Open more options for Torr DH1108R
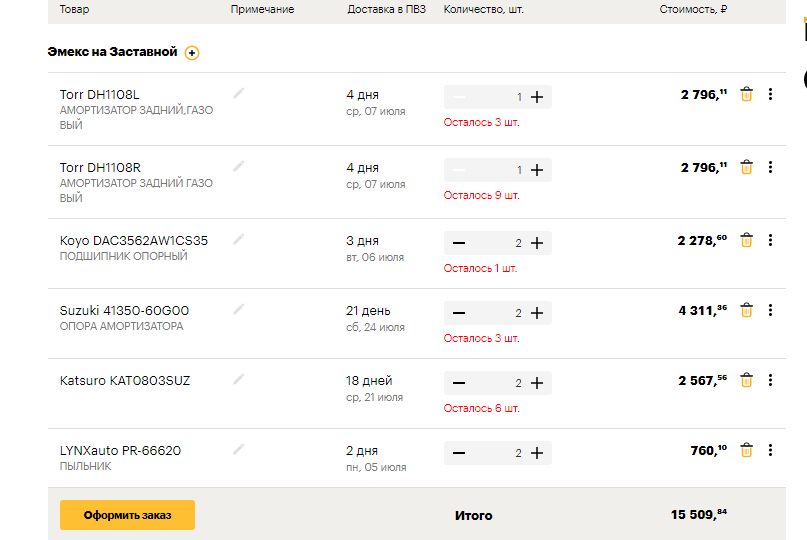 coord(770,167)
